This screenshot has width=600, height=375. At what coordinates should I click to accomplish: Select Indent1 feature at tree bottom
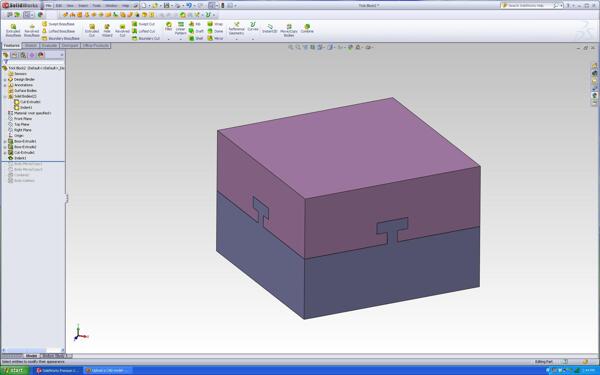pyautogui.click(x=17, y=158)
